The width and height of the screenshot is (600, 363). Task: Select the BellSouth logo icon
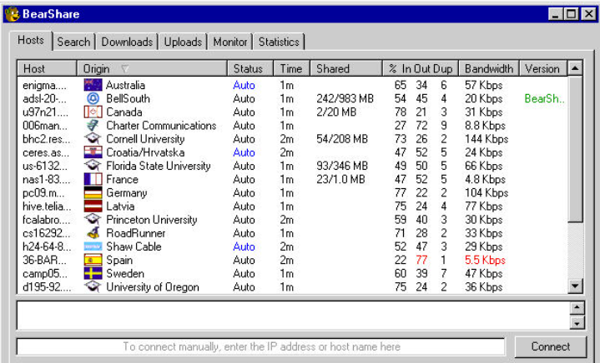93,99
